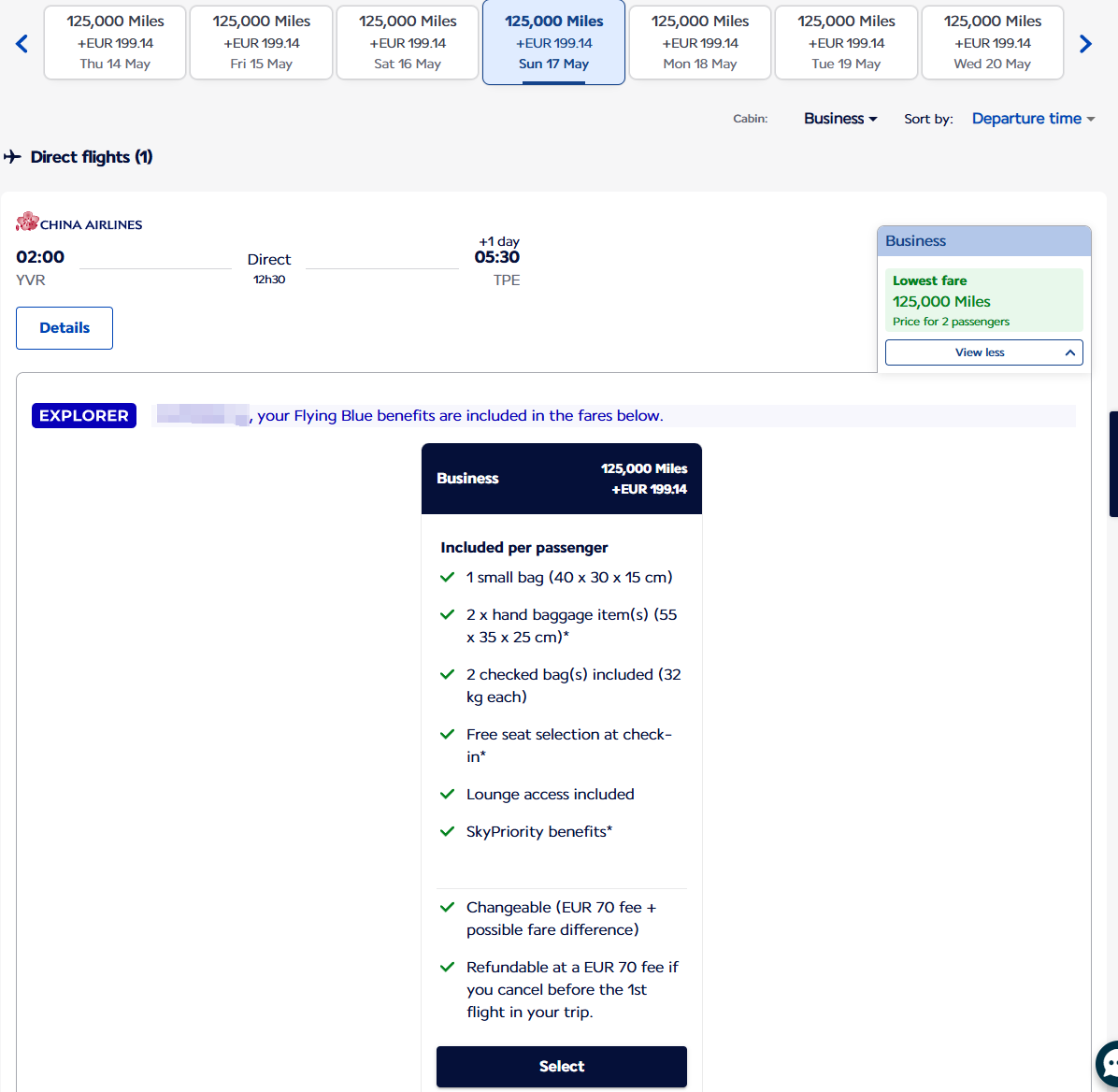Click the YVR airport code
Image resolution: width=1118 pixels, height=1092 pixels.
(31, 280)
